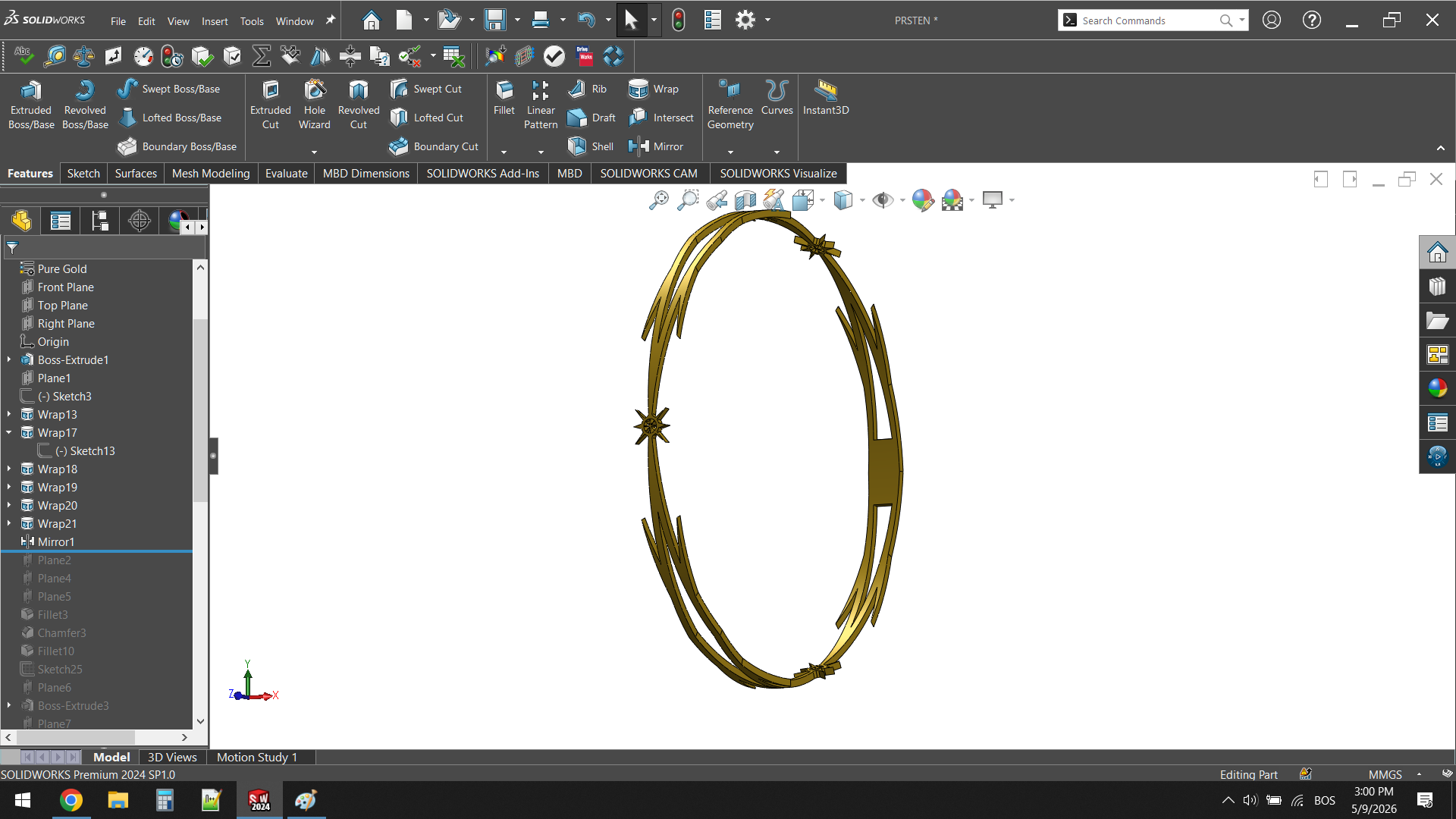Select the Revolved Boss/Base tool

click(x=85, y=105)
